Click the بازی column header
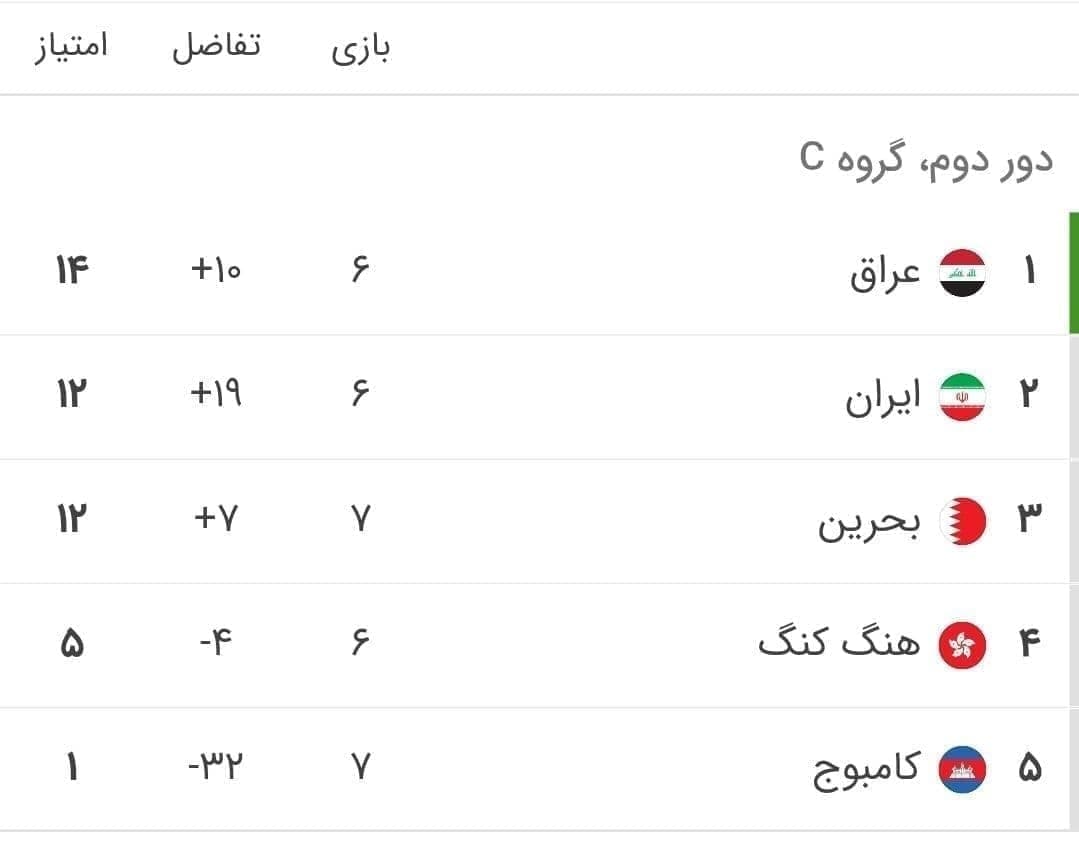Viewport: 1079px width, 847px height. click(x=361, y=49)
